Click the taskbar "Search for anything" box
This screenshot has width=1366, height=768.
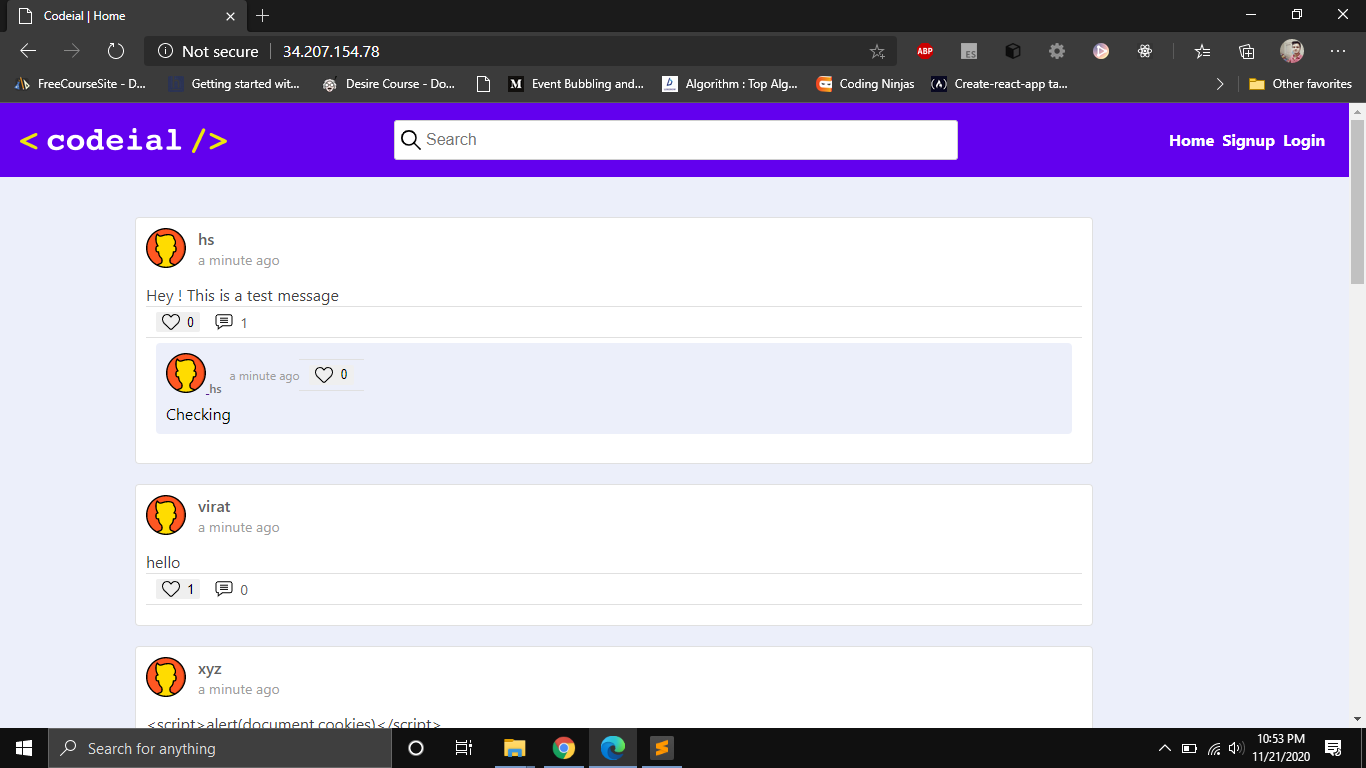[x=220, y=748]
